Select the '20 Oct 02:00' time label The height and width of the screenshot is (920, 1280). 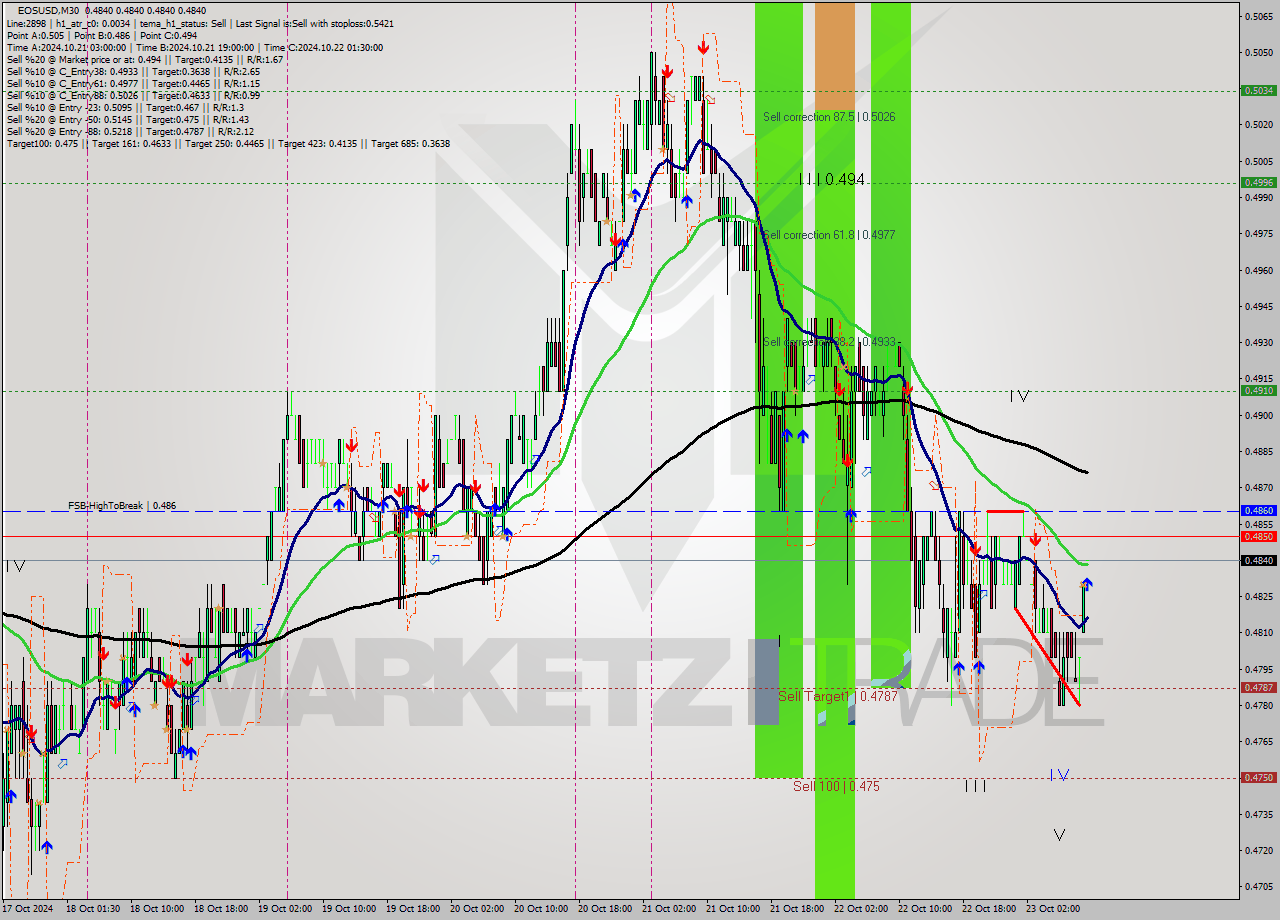click(x=477, y=909)
